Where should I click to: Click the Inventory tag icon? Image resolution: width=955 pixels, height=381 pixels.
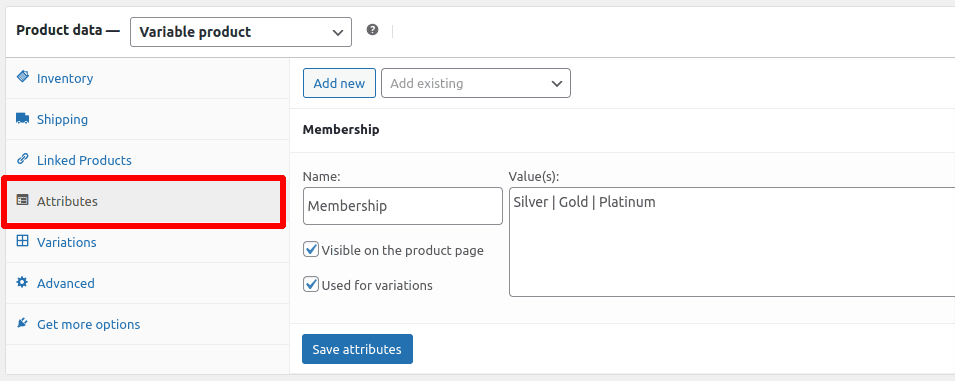(x=23, y=77)
